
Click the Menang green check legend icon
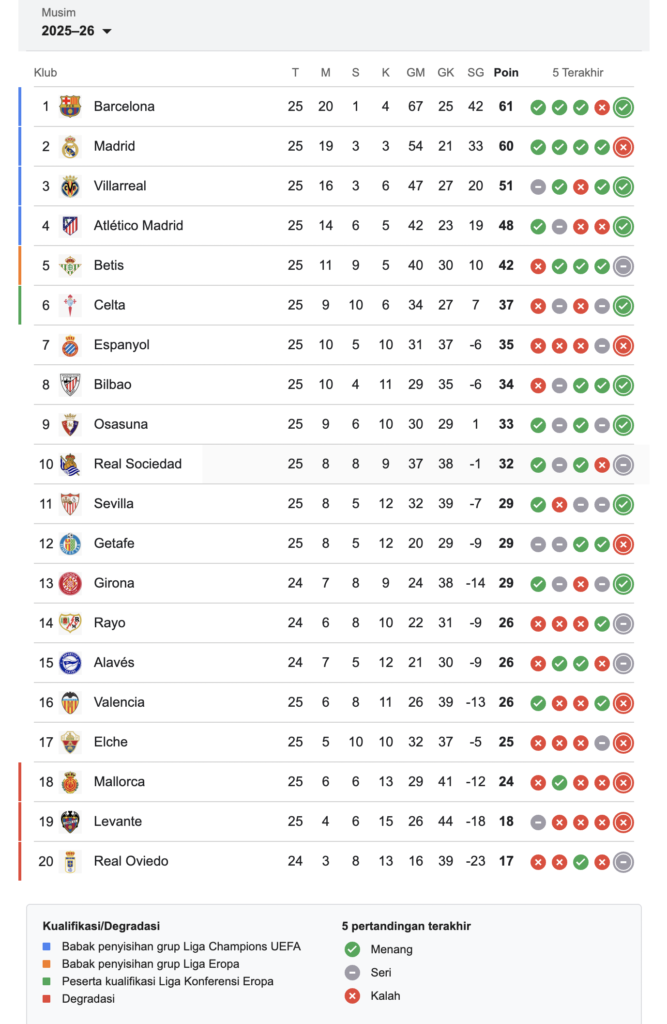tap(351, 949)
